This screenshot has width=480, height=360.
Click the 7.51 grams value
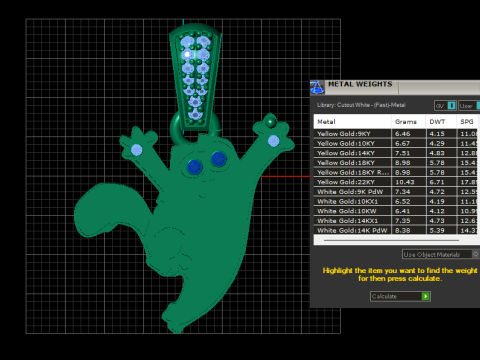click(x=402, y=153)
